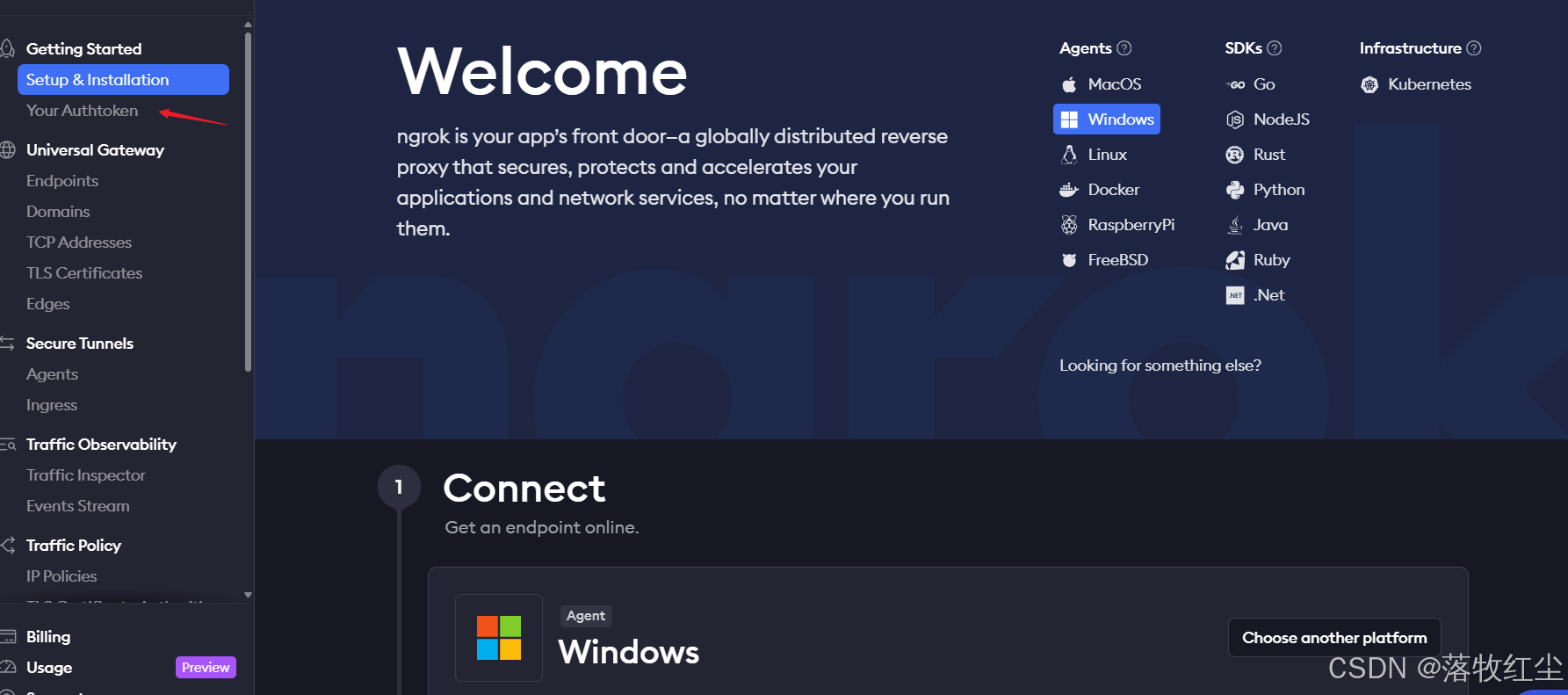This screenshot has height=695, width=1568.
Task: Click the MacOS apple icon
Action: [1069, 84]
